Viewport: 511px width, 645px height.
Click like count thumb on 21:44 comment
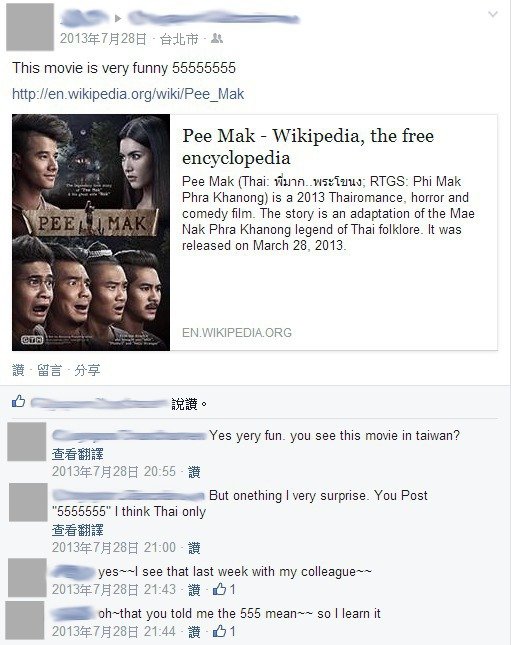point(219,631)
